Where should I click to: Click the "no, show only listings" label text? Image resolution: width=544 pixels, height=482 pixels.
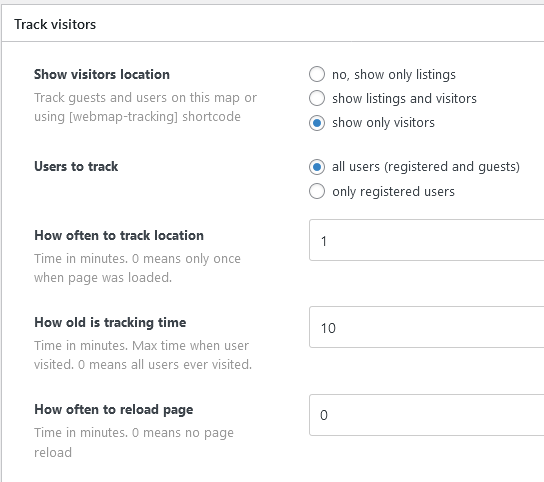pos(394,75)
